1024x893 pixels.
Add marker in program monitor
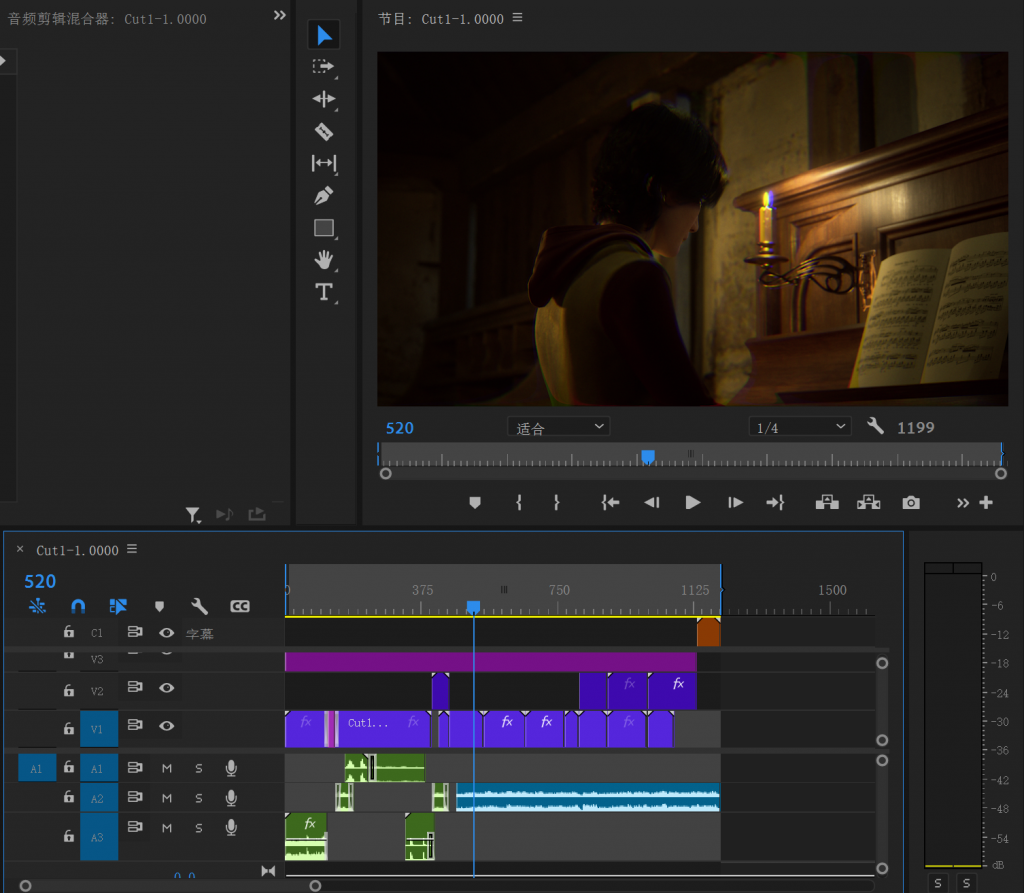[x=475, y=502]
